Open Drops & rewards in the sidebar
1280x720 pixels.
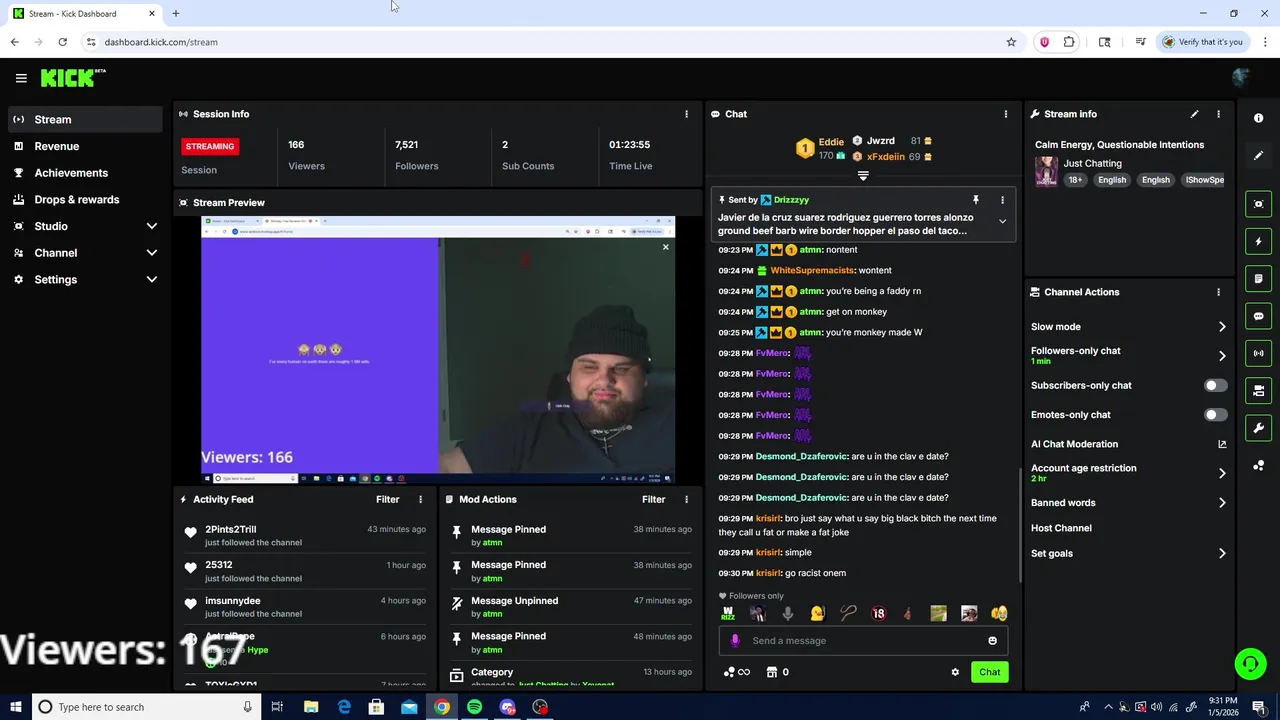point(84,199)
